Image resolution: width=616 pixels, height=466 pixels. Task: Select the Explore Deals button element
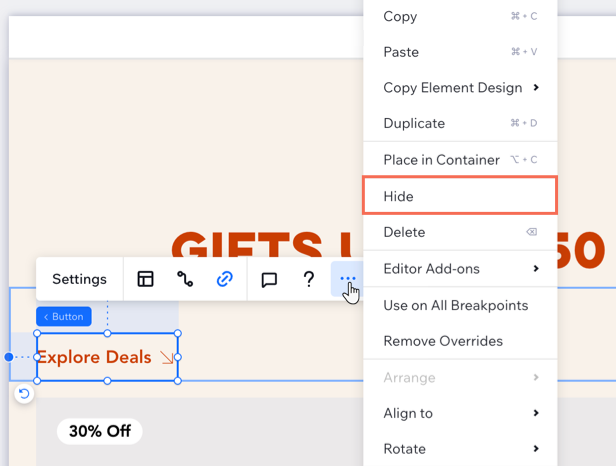[107, 357]
